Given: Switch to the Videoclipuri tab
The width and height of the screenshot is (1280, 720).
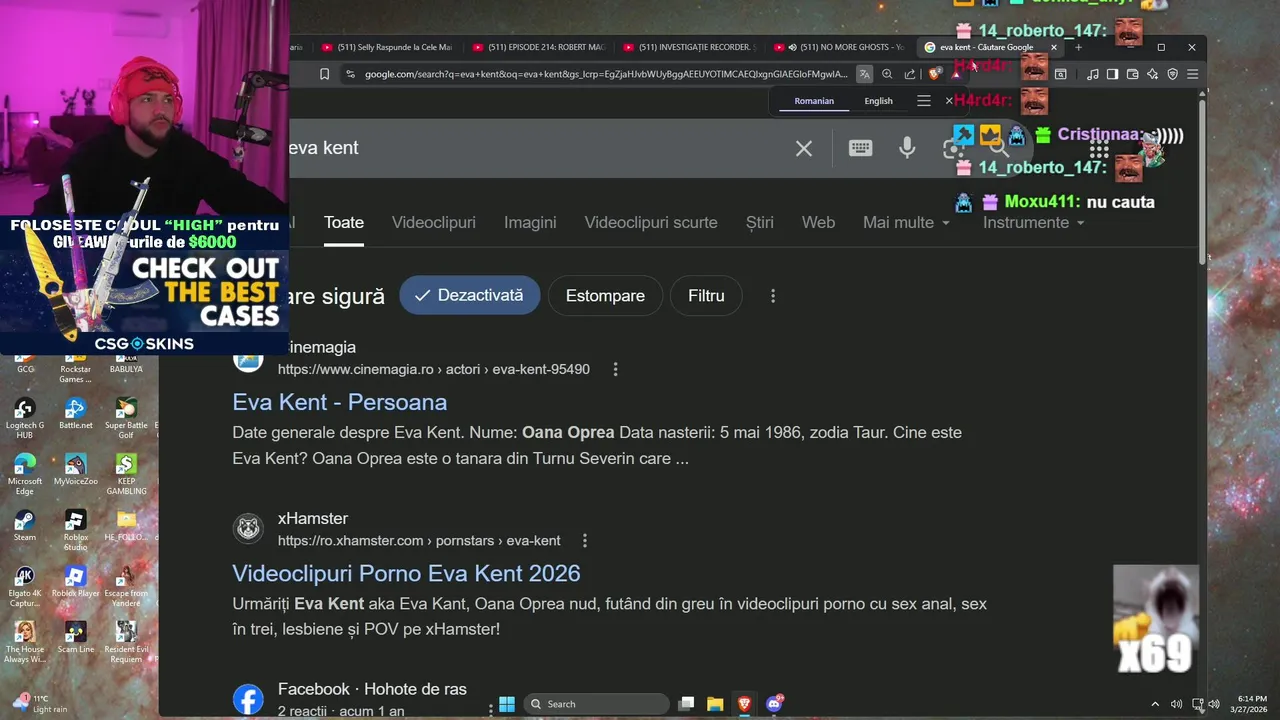Looking at the screenshot, I should pos(433,222).
